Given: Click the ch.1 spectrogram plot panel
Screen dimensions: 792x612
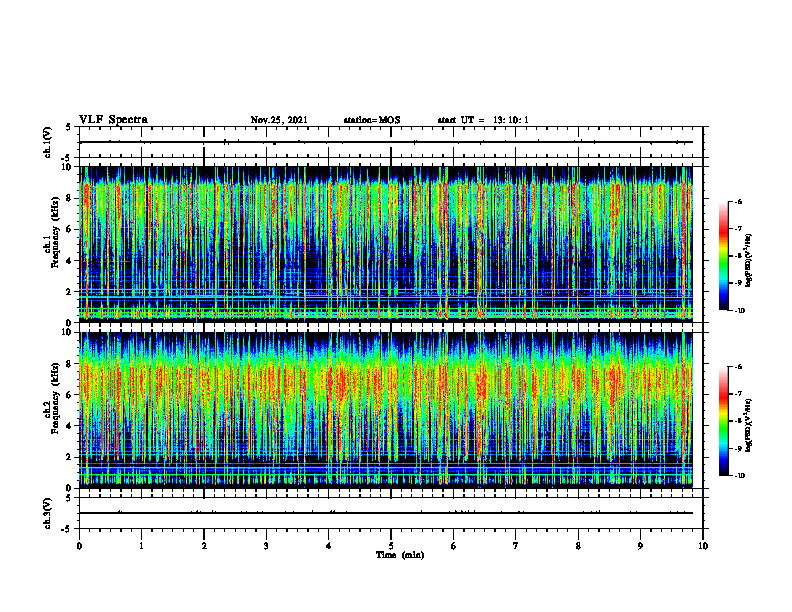Looking at the screenshot, I should point(391,244).
